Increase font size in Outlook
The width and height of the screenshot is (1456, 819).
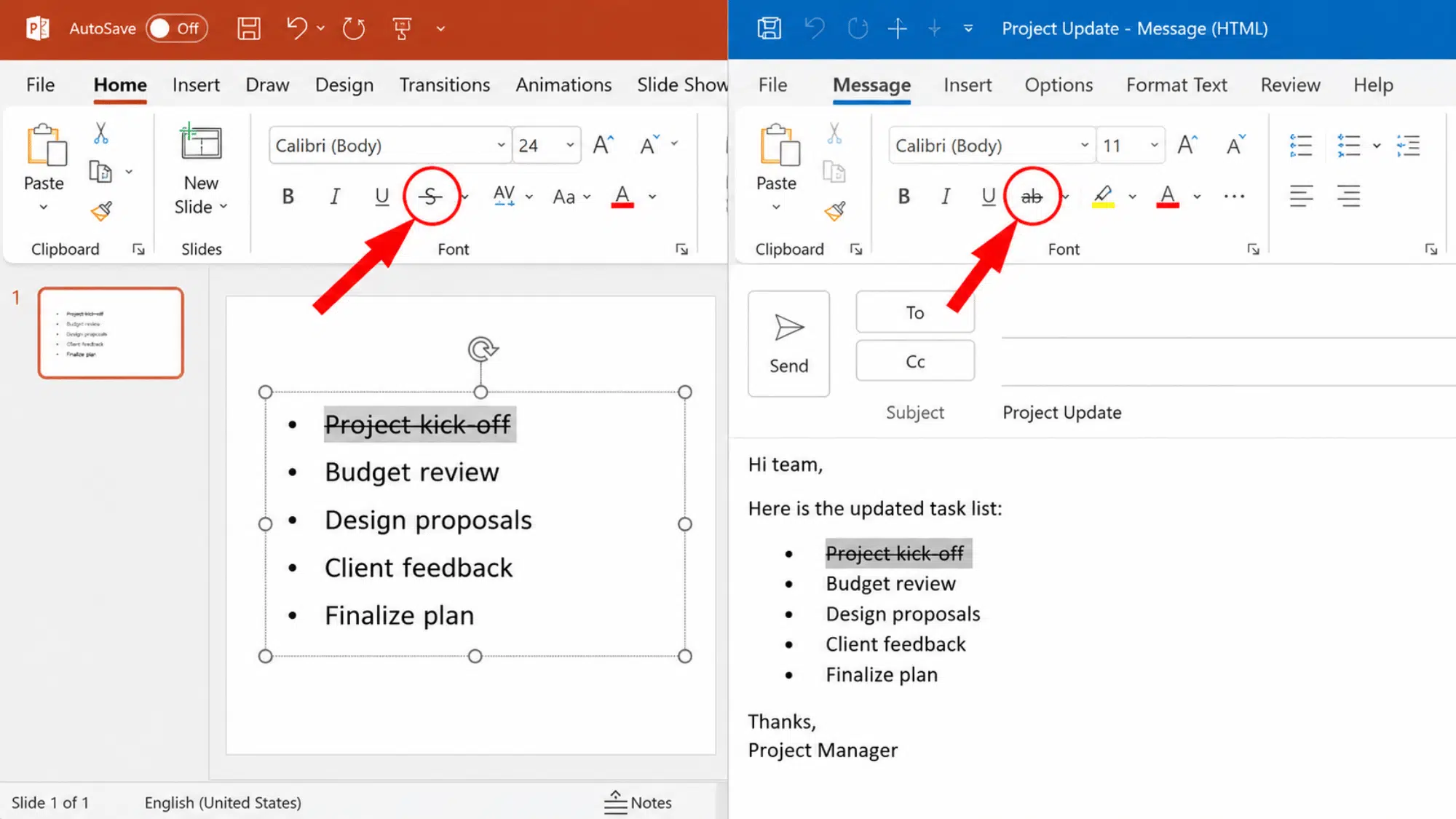pos(1187,146)
